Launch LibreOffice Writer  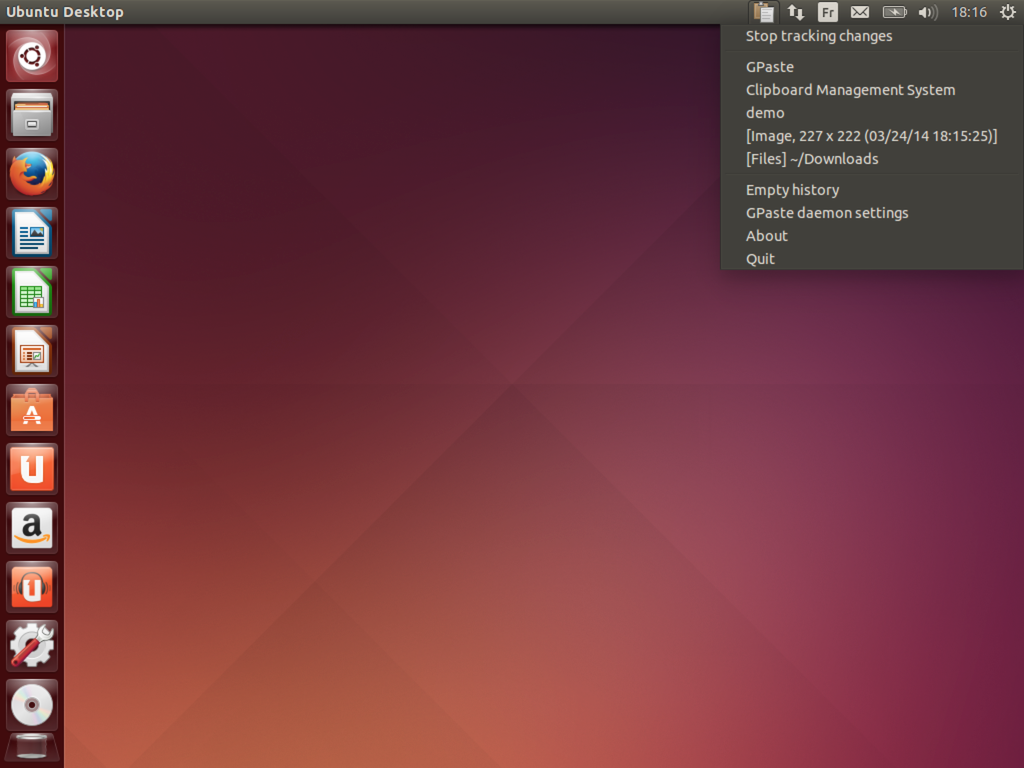(x=32, y=233)
